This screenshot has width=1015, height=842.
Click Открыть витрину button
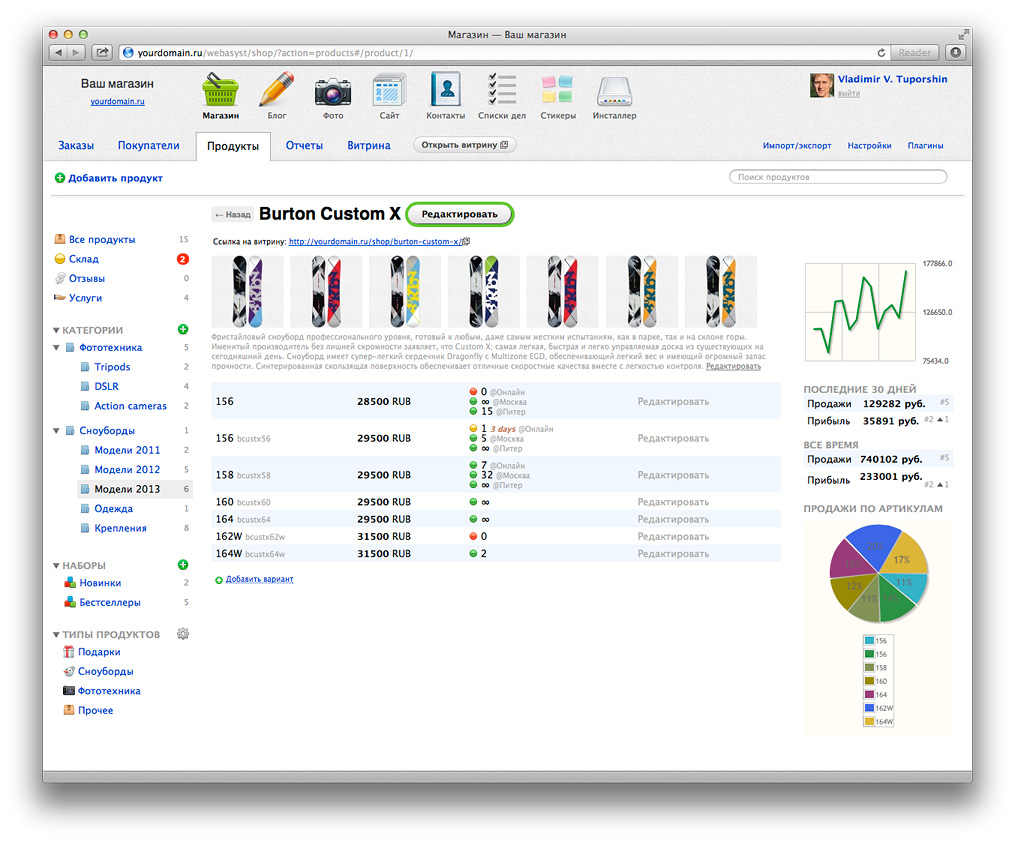pos(464,145)
